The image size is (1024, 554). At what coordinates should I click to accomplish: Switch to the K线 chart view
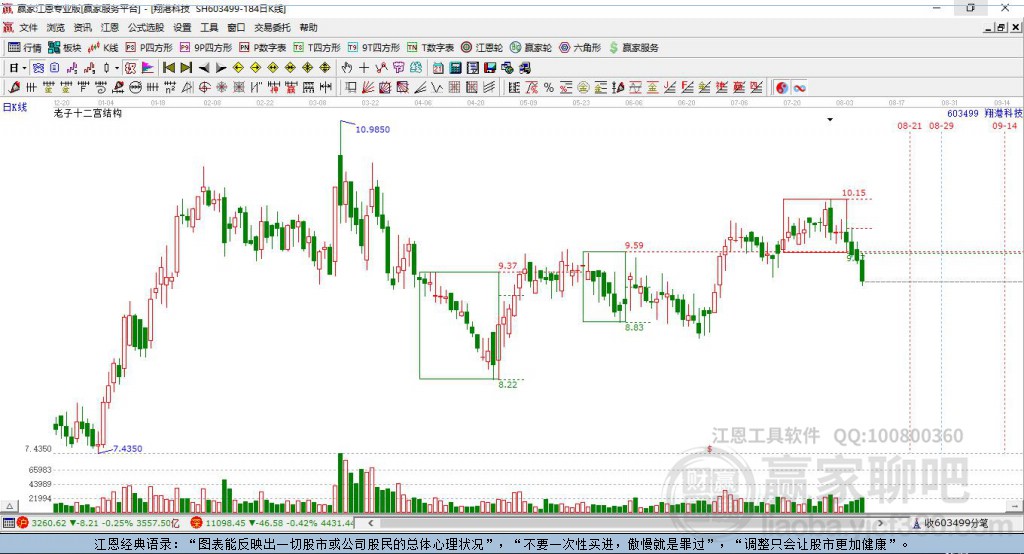coord(103,48)
